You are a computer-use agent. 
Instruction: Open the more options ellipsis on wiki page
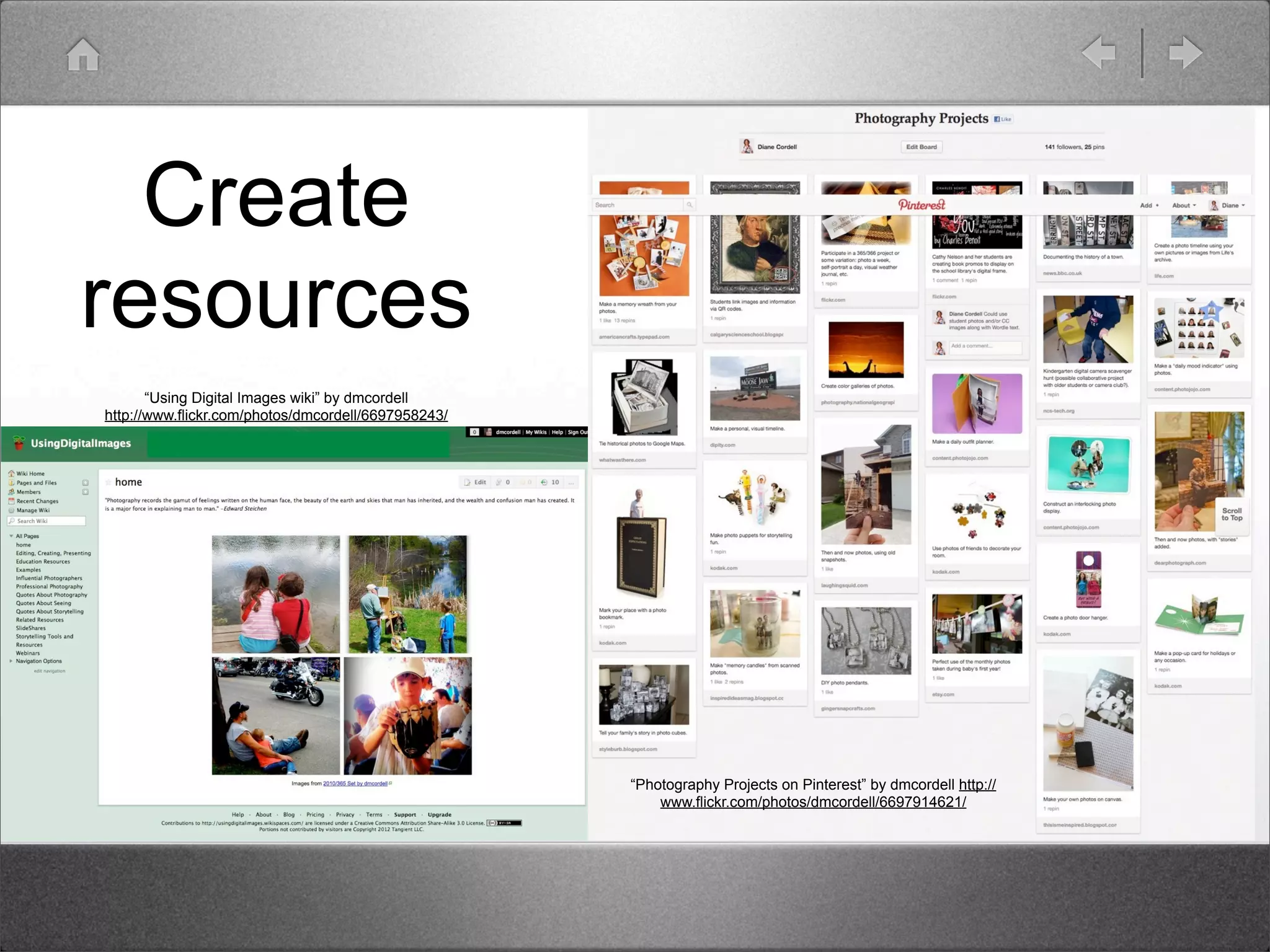pos(571,482)
